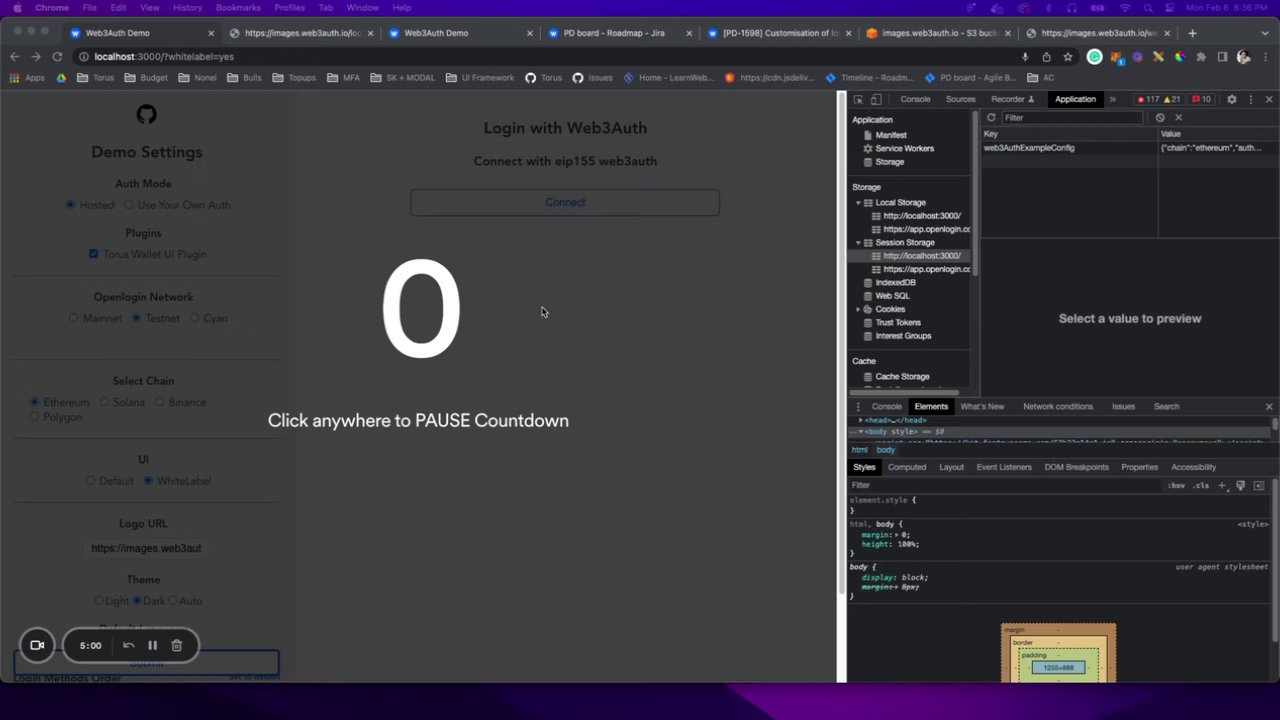Click the Connect button
The image size is (1280, 720).
click(565, 202)
